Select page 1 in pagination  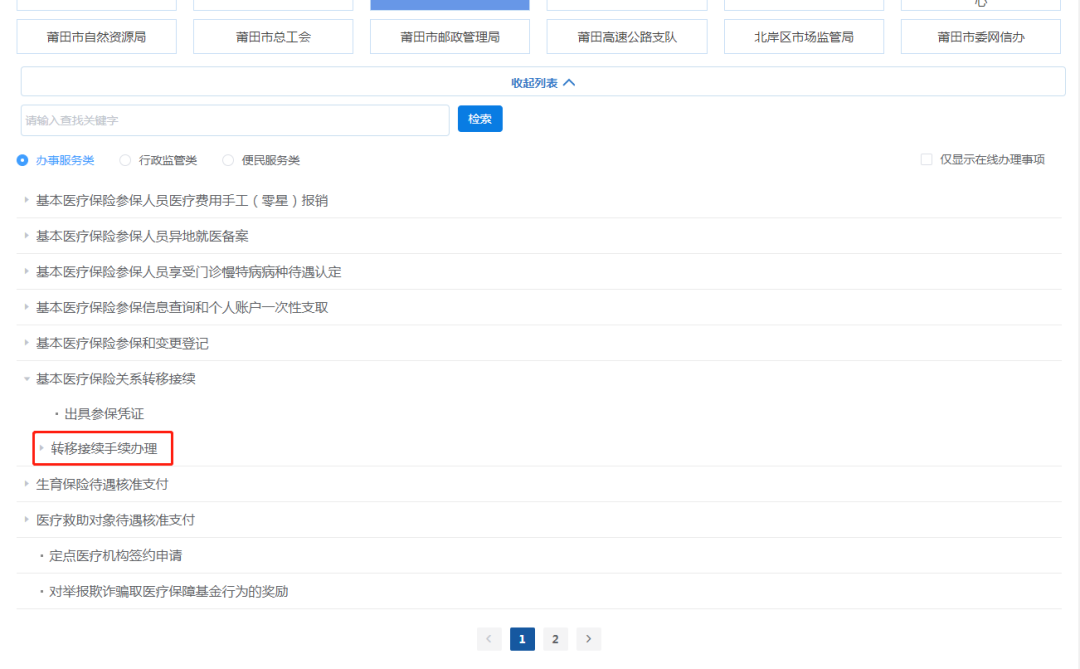522,639
